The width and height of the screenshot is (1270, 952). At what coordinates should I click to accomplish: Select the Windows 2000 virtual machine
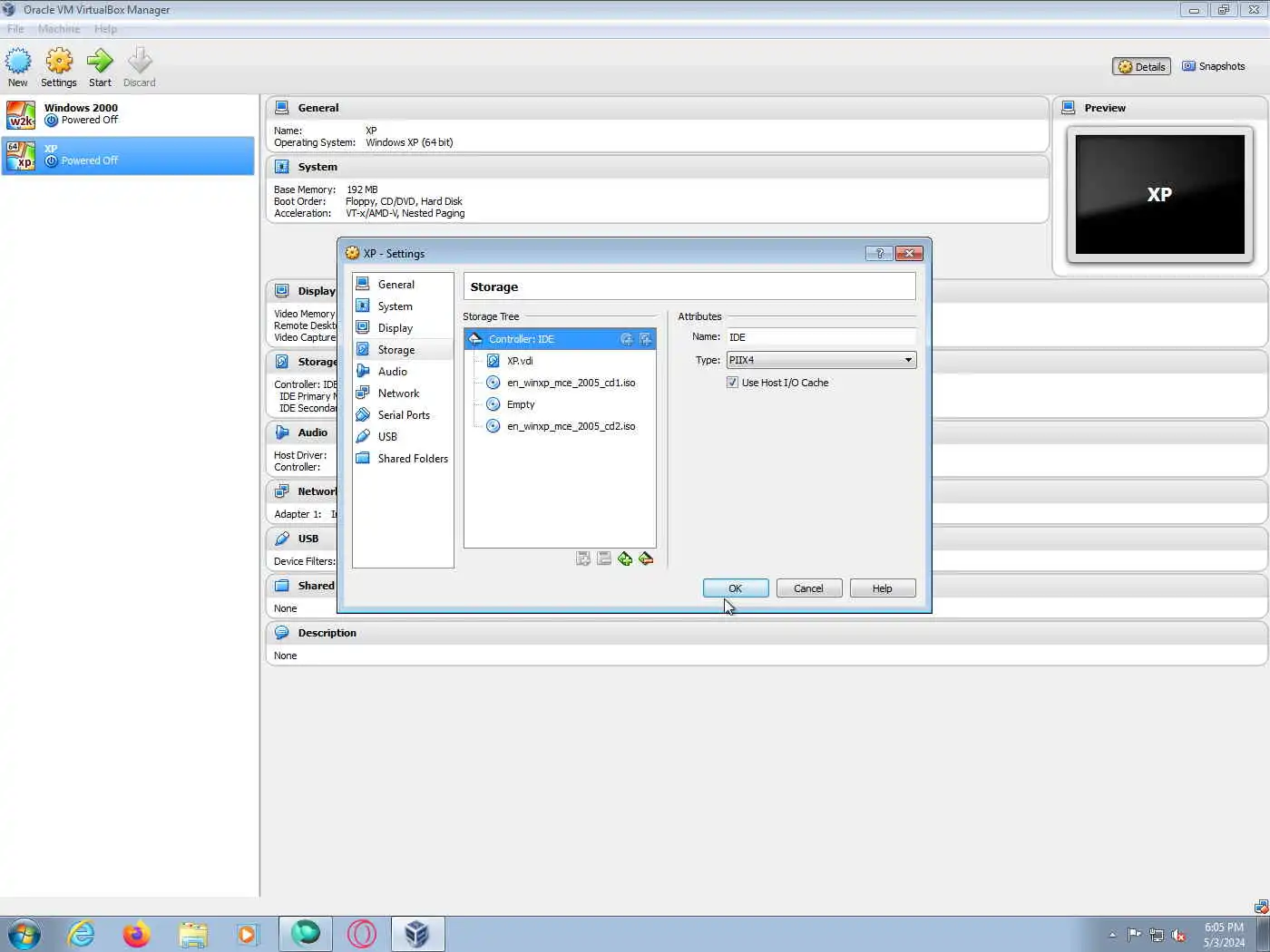point(128,114)
